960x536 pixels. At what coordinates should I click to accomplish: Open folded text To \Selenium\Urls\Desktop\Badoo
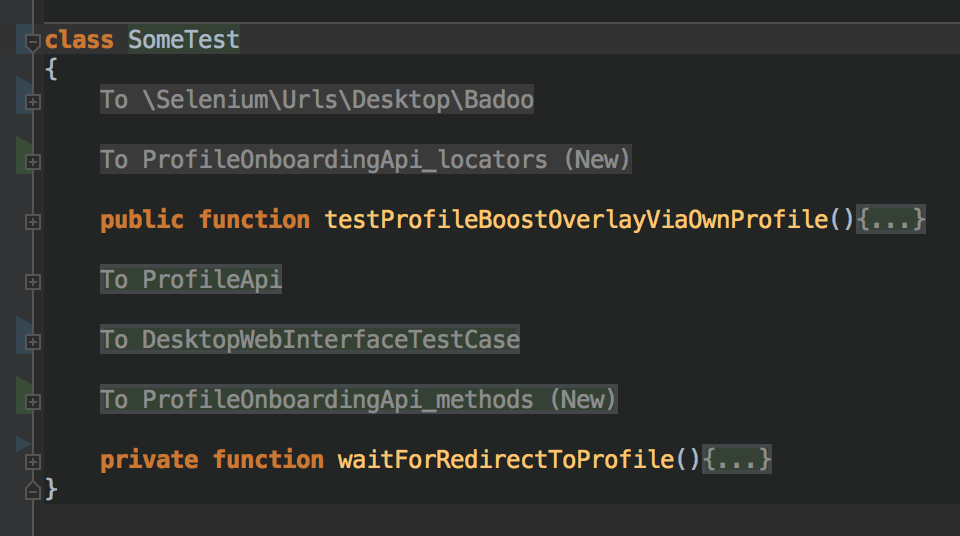(317, 99)
